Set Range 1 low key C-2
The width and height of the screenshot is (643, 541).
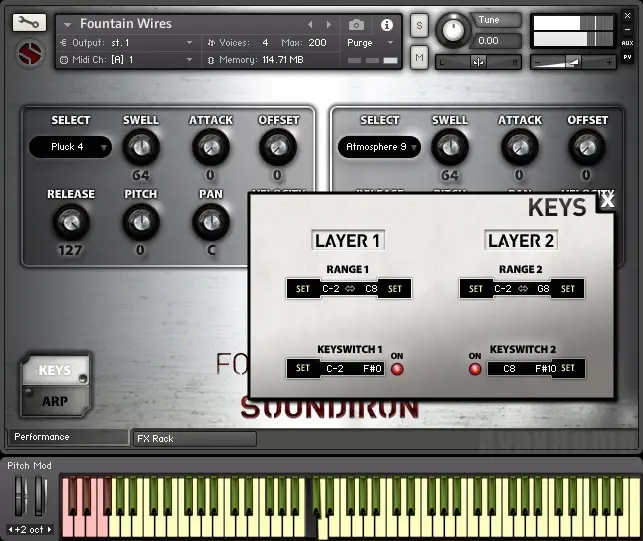(303, 289)
